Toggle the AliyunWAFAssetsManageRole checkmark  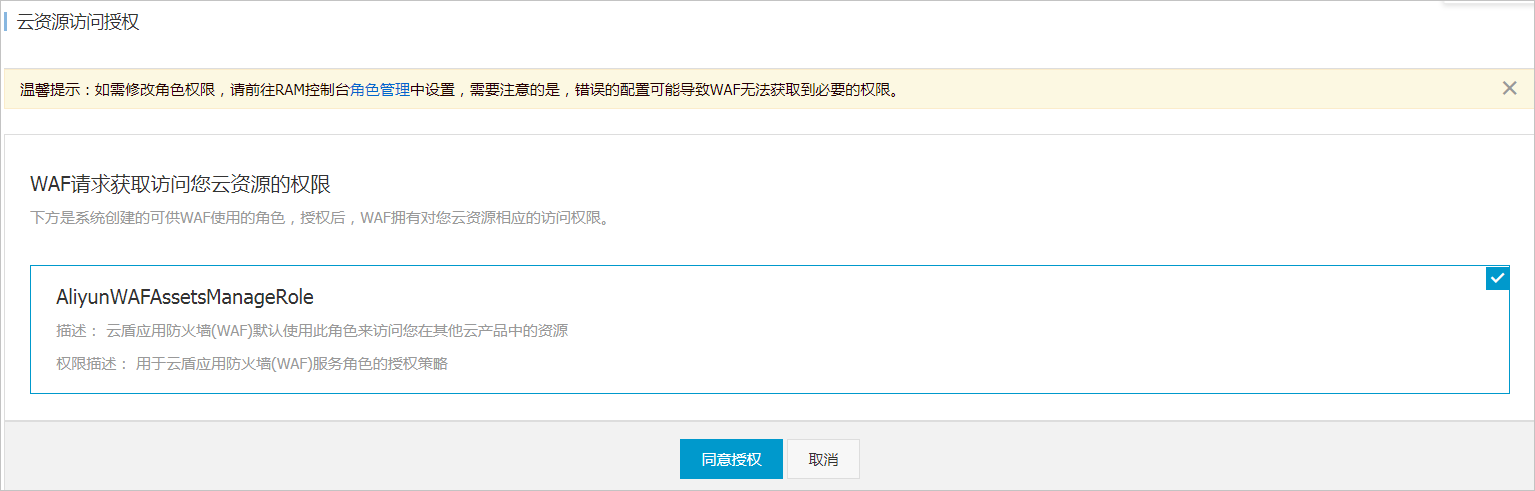point(1497,278)
